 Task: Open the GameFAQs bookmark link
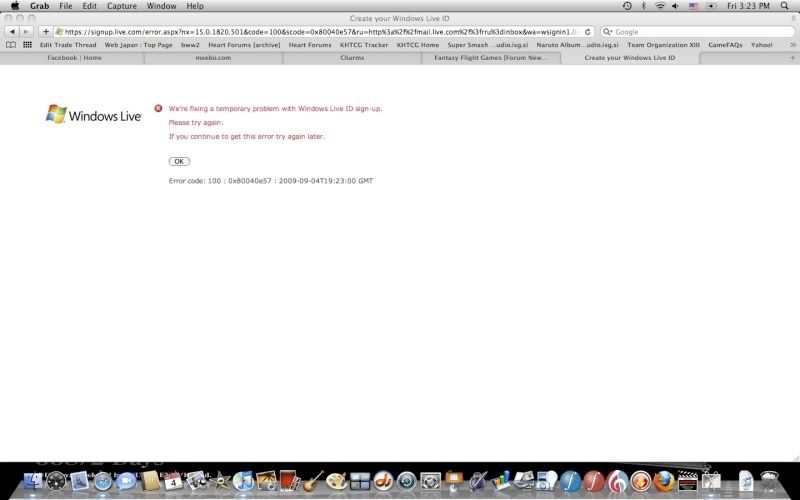coord(725,45)
